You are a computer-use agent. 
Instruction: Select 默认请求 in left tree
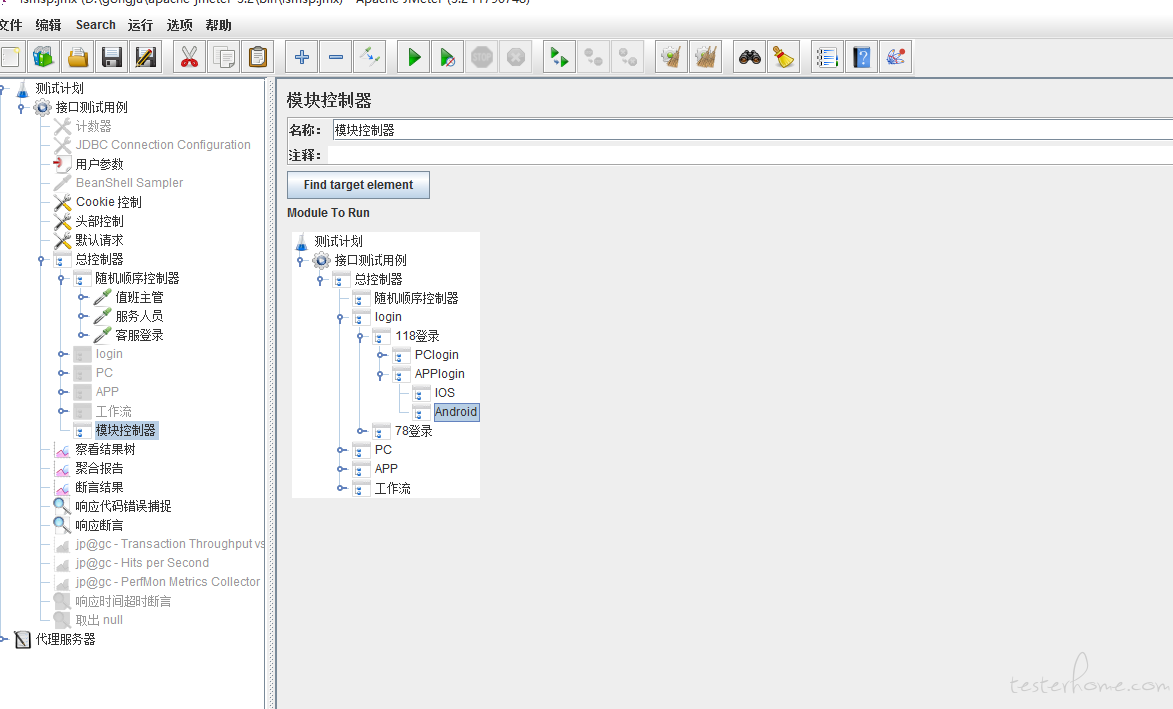(99, 240)
